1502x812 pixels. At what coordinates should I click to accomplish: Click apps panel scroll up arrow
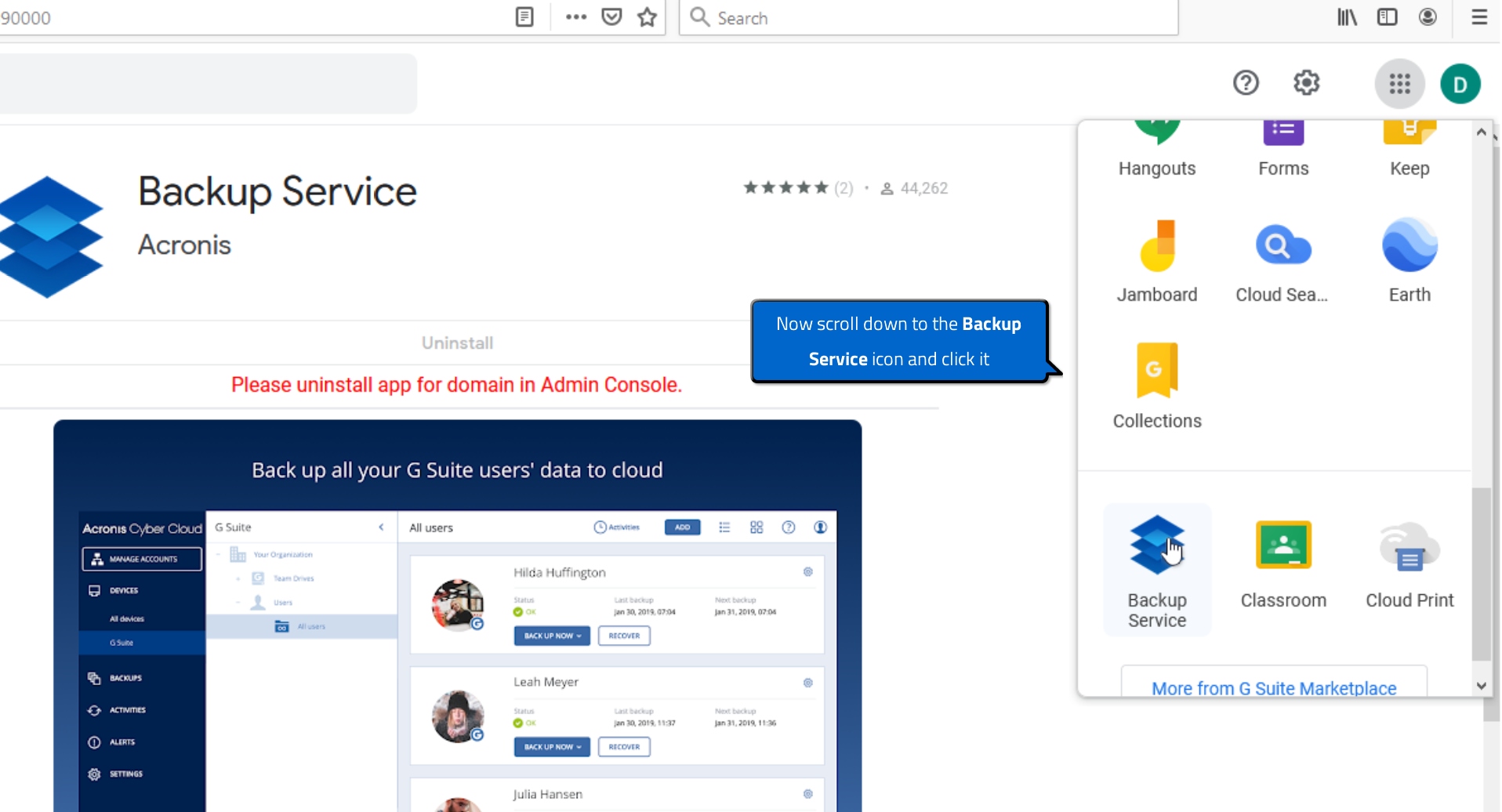point(1481,132)
